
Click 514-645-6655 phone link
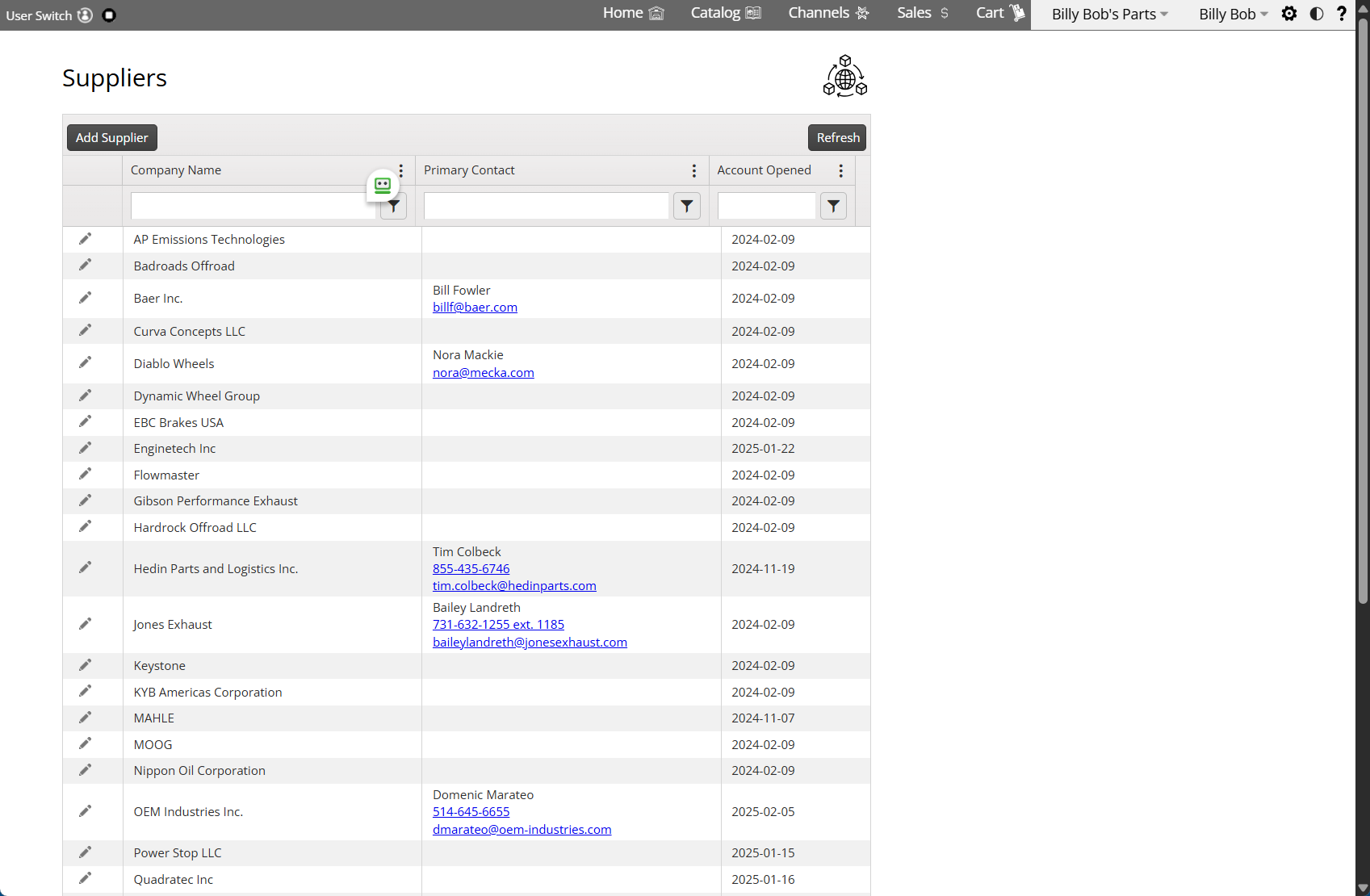(x=471, y=812)
